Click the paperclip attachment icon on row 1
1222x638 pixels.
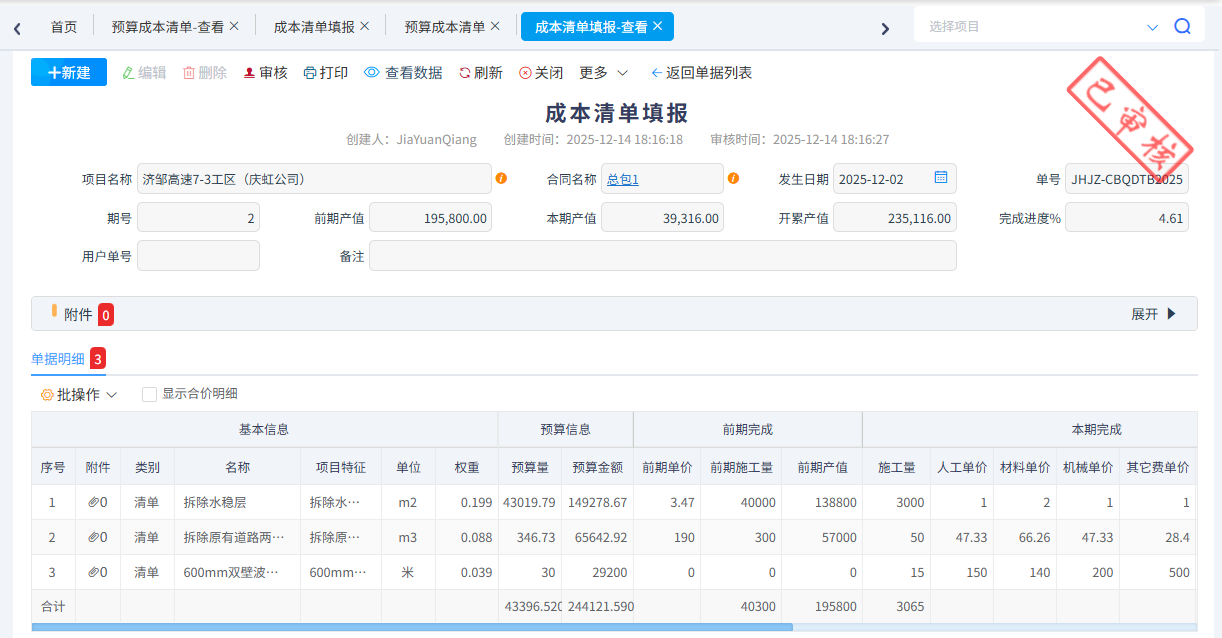tap(91, 502)
